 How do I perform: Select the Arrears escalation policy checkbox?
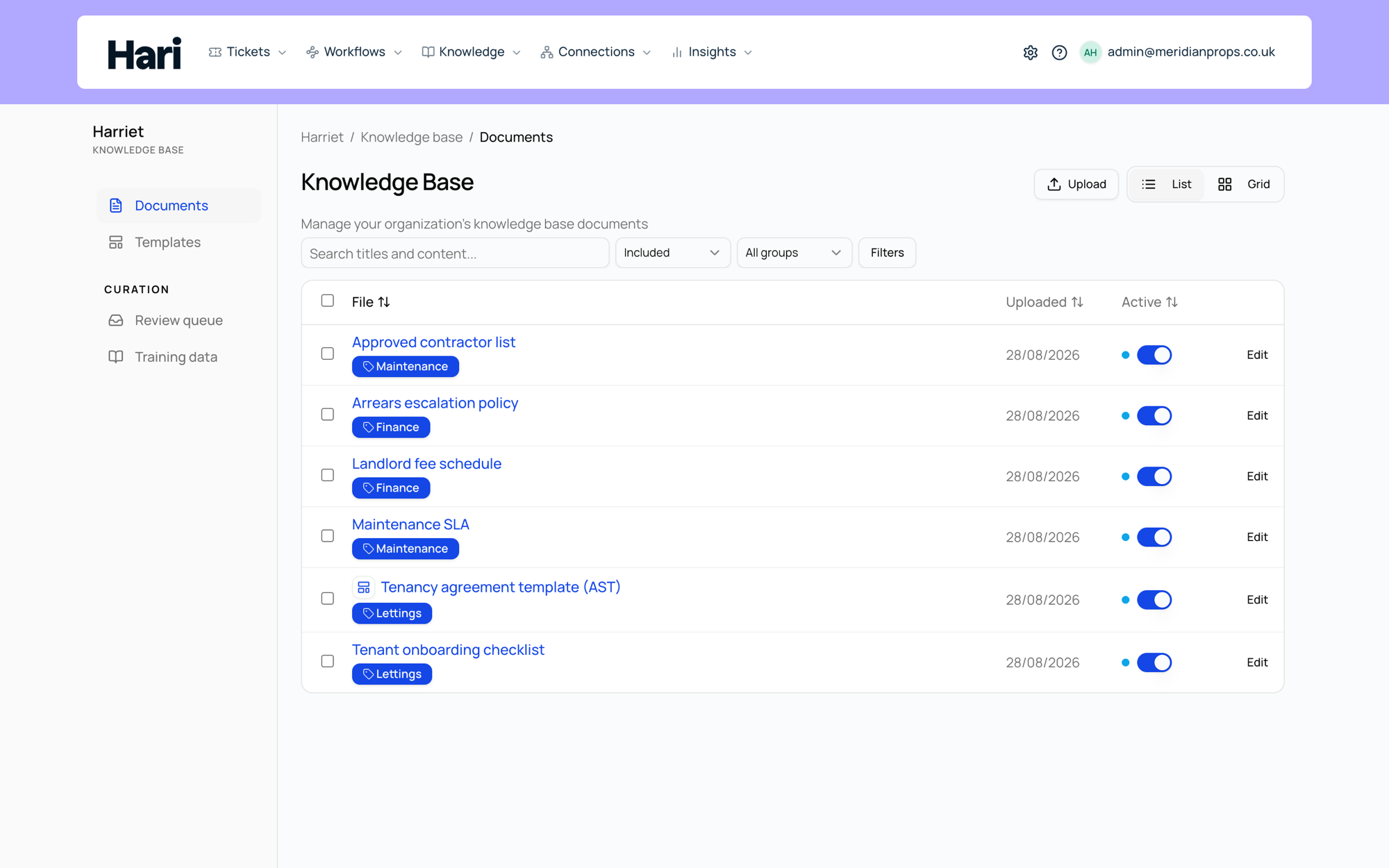[328, 415]
